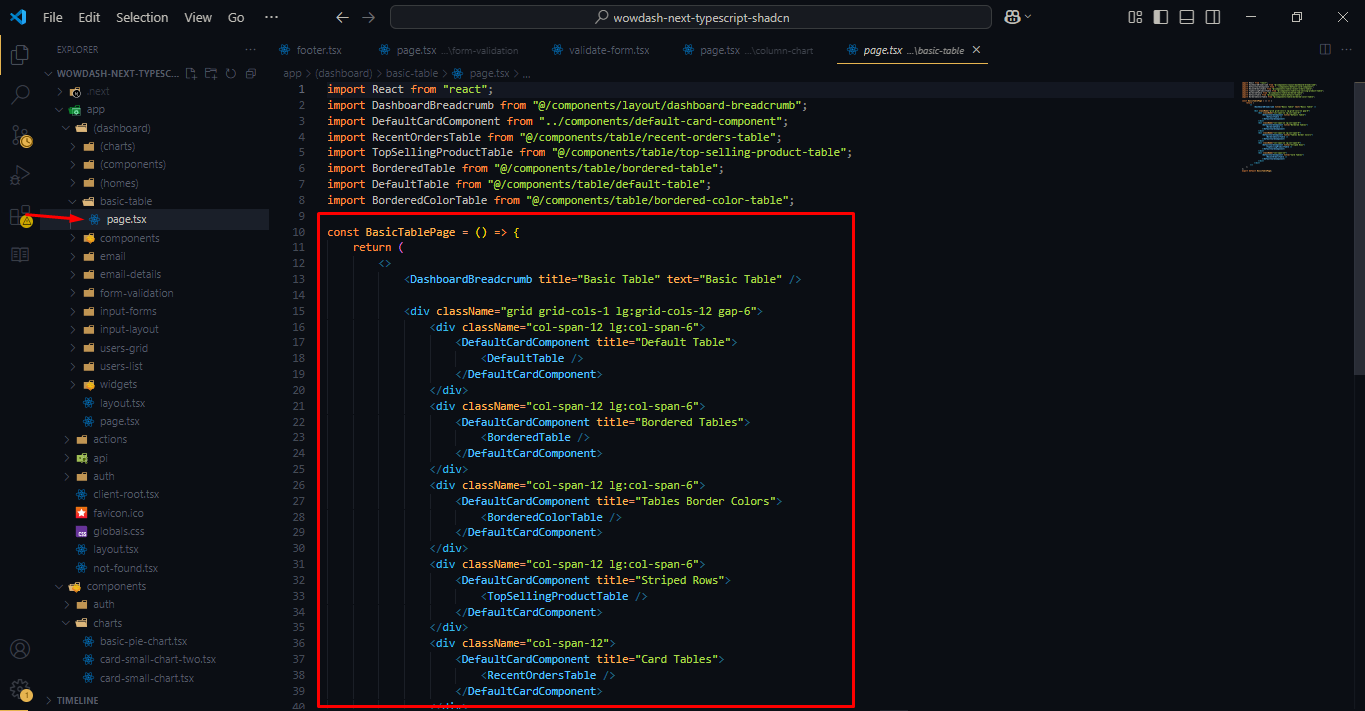Open the Search view in the activity bar
The height and width of the screenshot is (711, 1365).
[19, 95]
